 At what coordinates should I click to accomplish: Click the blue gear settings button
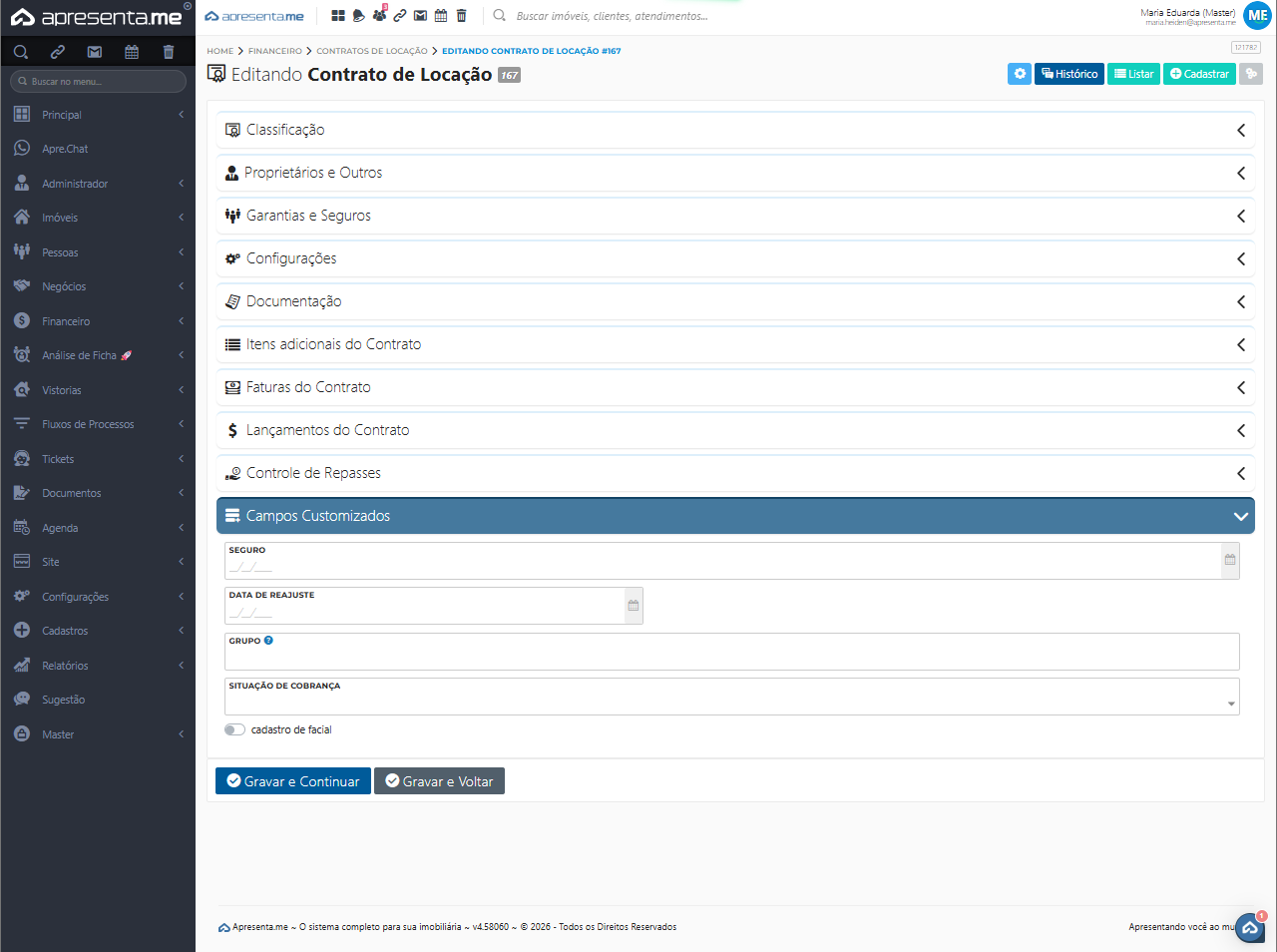click(x=1019, y=74)
